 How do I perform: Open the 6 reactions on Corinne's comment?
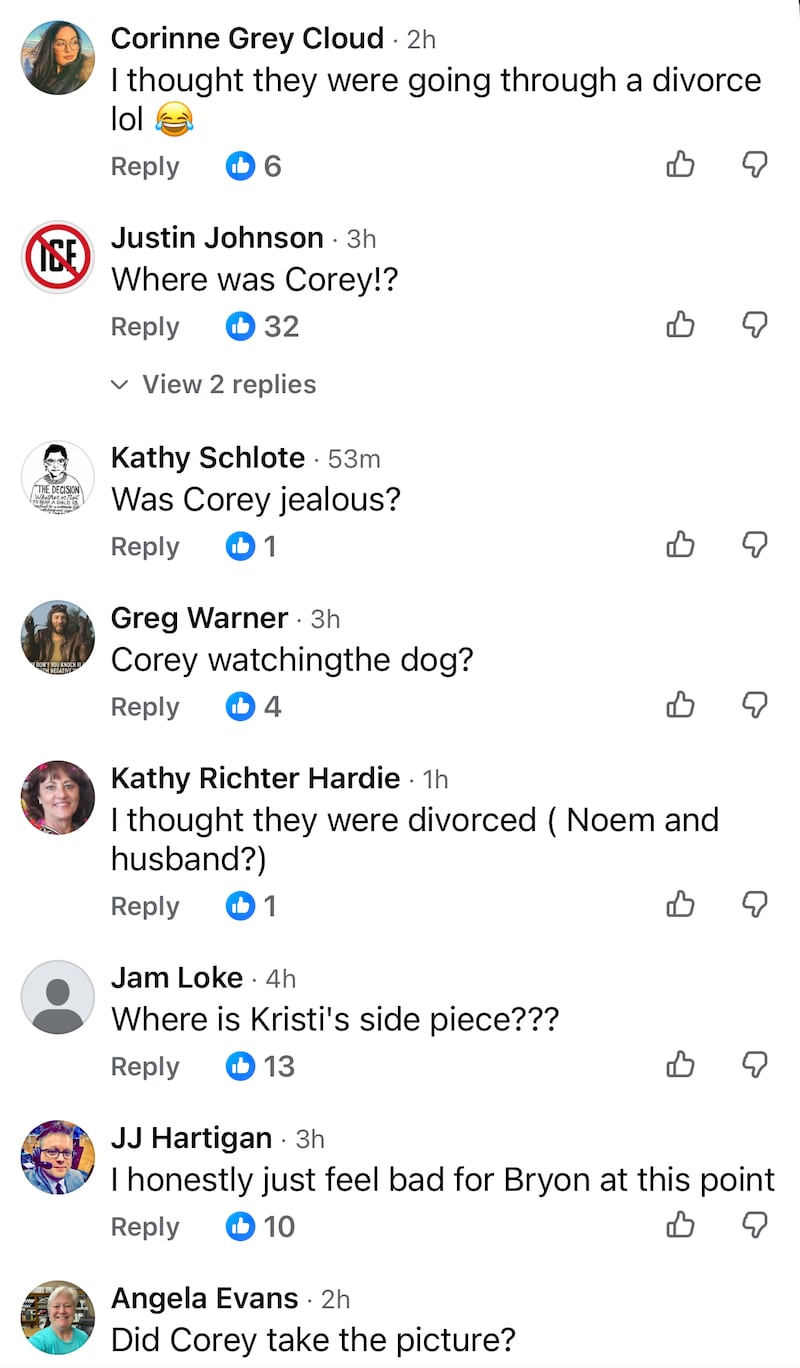(x=253, y=164)
